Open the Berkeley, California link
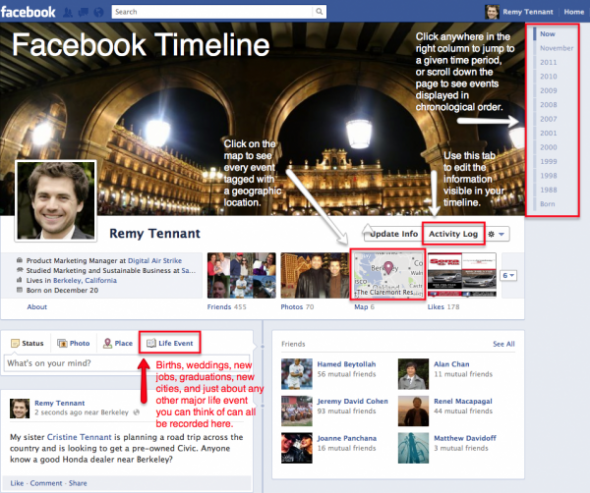590x493 pixels. [x=85, y=280]
